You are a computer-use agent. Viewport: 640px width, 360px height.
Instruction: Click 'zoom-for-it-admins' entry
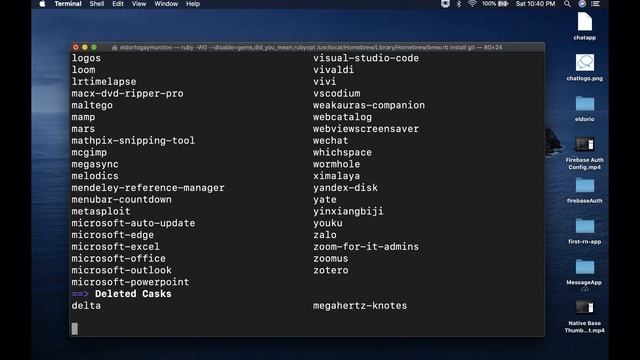[x=366, y=247]
